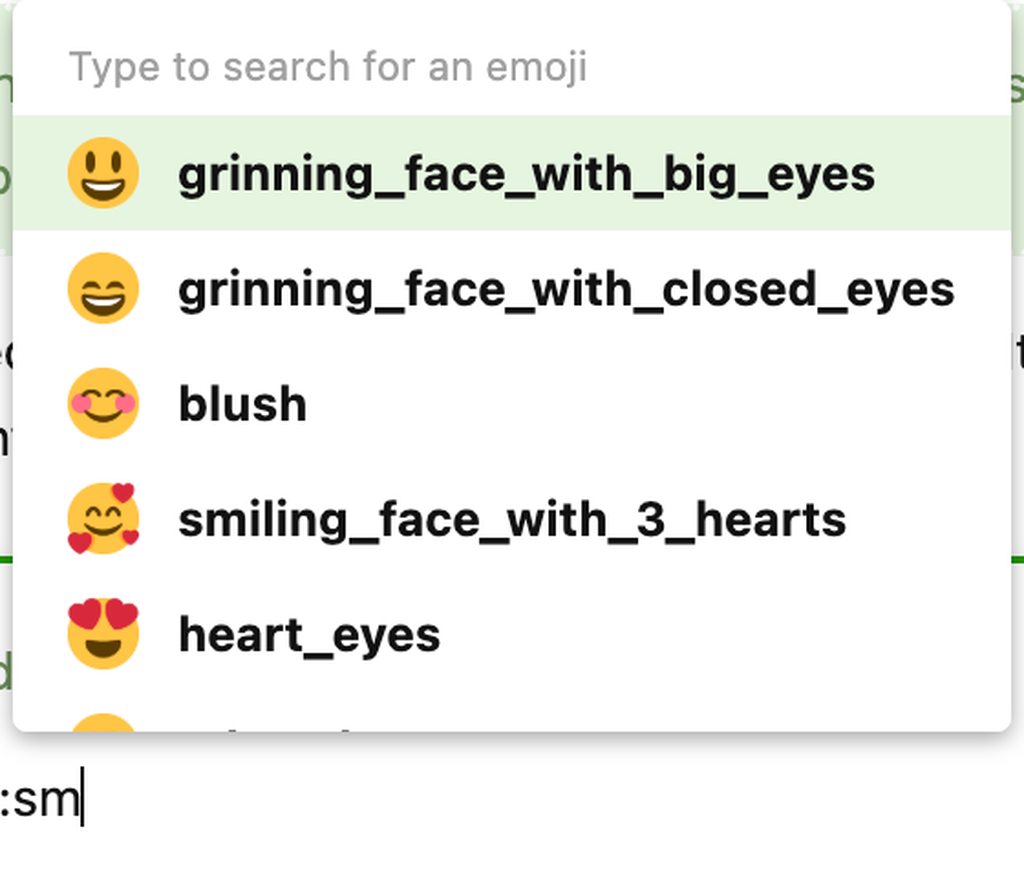Image resolution: width=1024 pixels, height=889 pixels.
Task: Choose the blush emoji icon with pink cheeks
Action: tap(103, 404)
